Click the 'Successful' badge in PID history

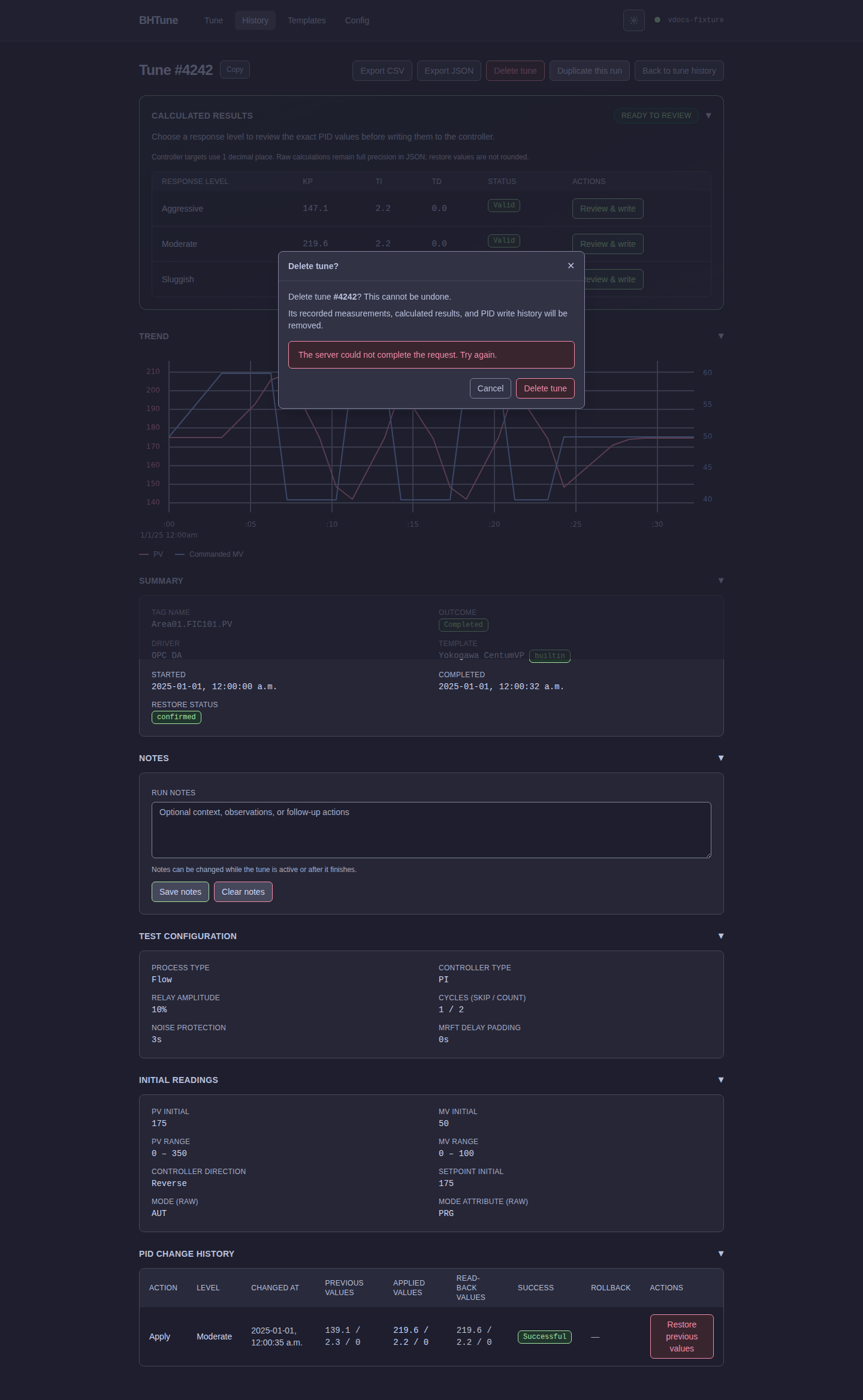[545, 1337]
